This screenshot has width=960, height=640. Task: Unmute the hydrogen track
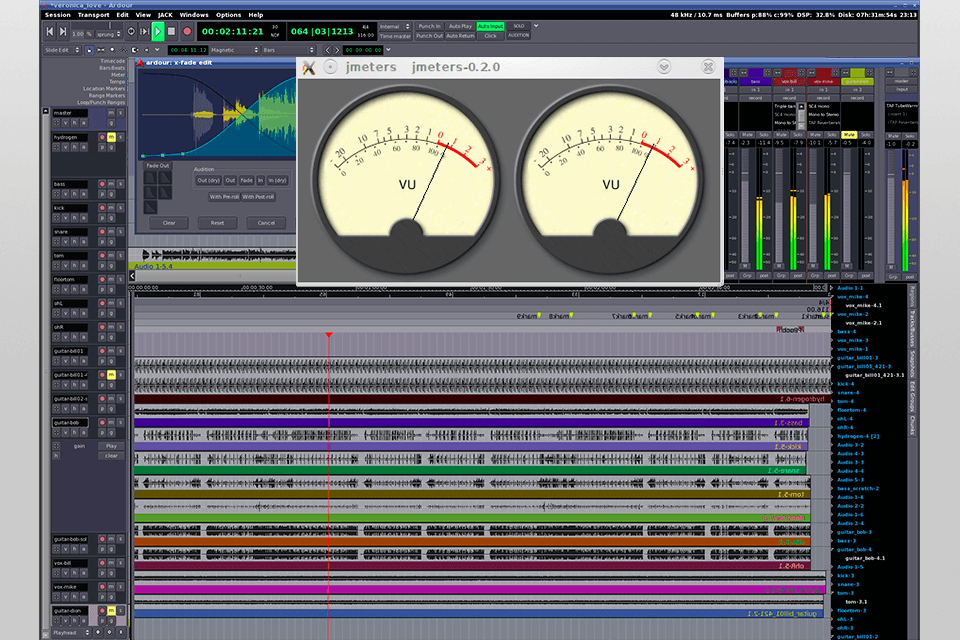(x=111, y=136)
